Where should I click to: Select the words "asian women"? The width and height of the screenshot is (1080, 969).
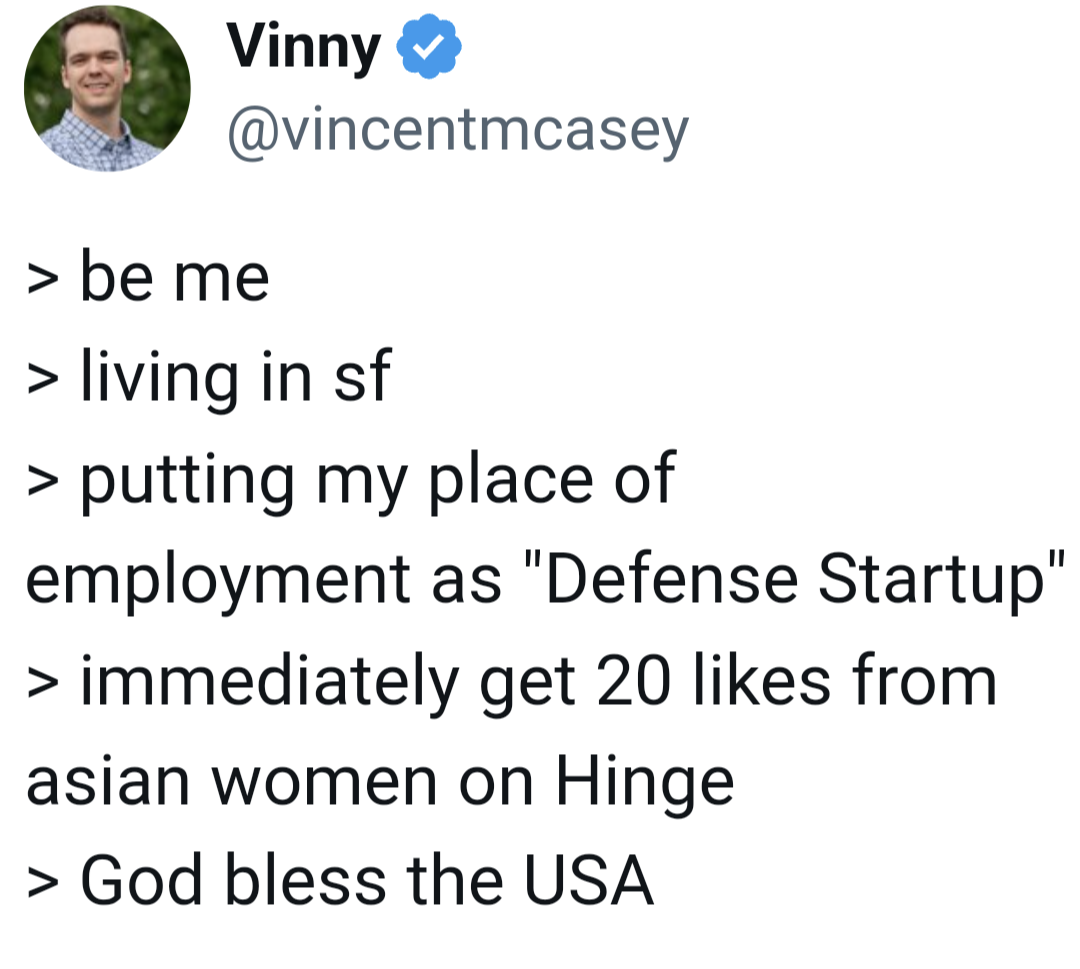[x=232, y=781]
